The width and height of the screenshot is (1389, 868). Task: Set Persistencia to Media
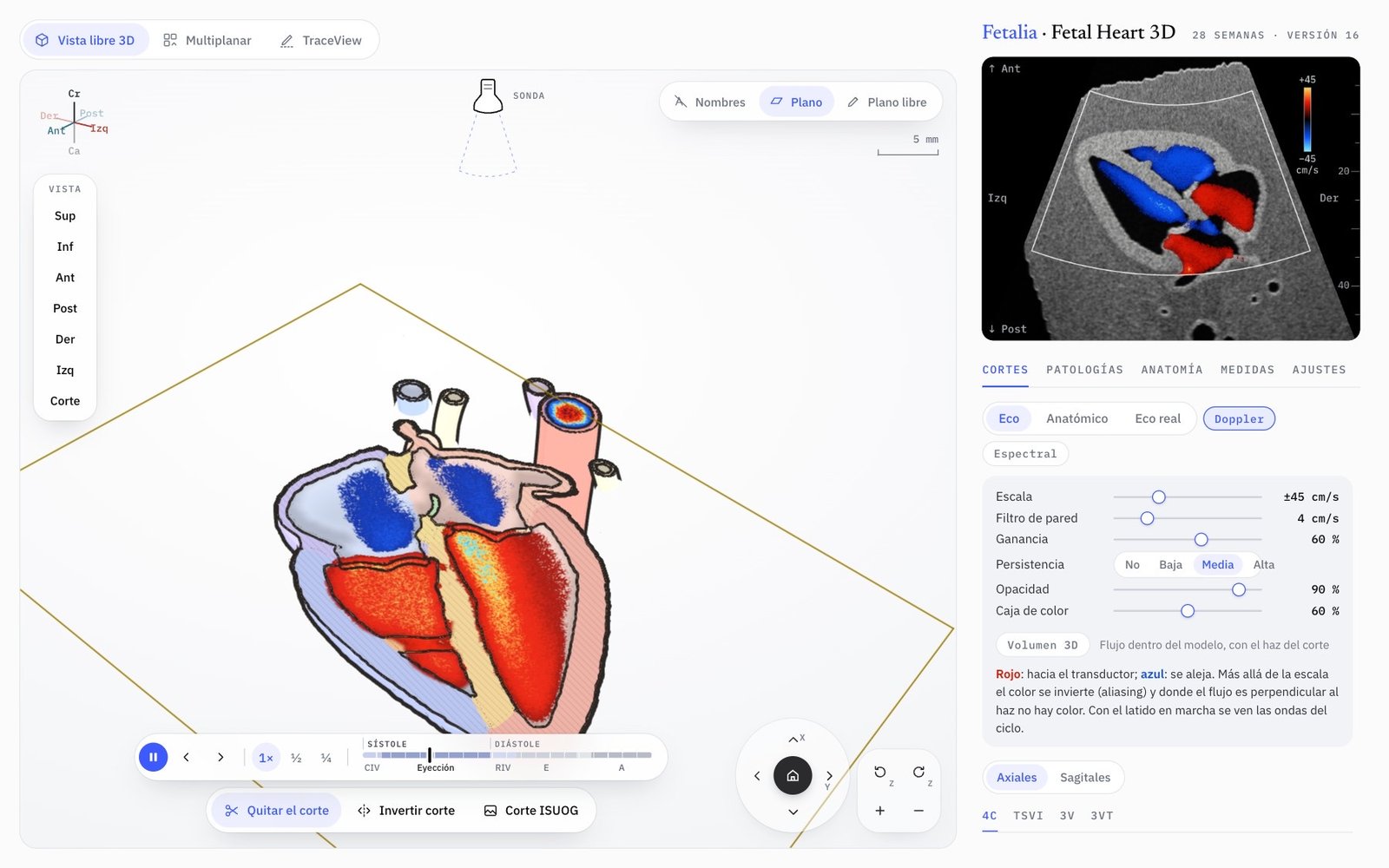[1217, 565]
